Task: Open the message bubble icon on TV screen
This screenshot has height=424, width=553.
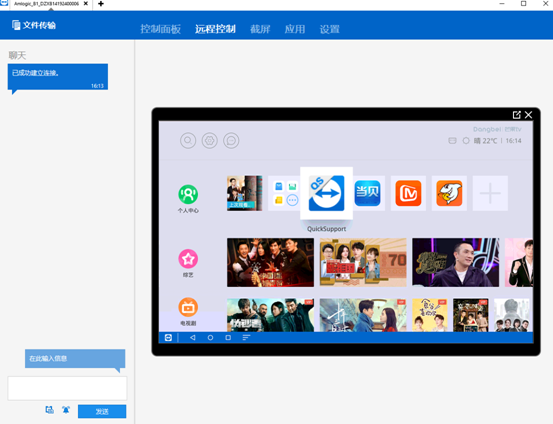Action: click(x=231, y=140)
